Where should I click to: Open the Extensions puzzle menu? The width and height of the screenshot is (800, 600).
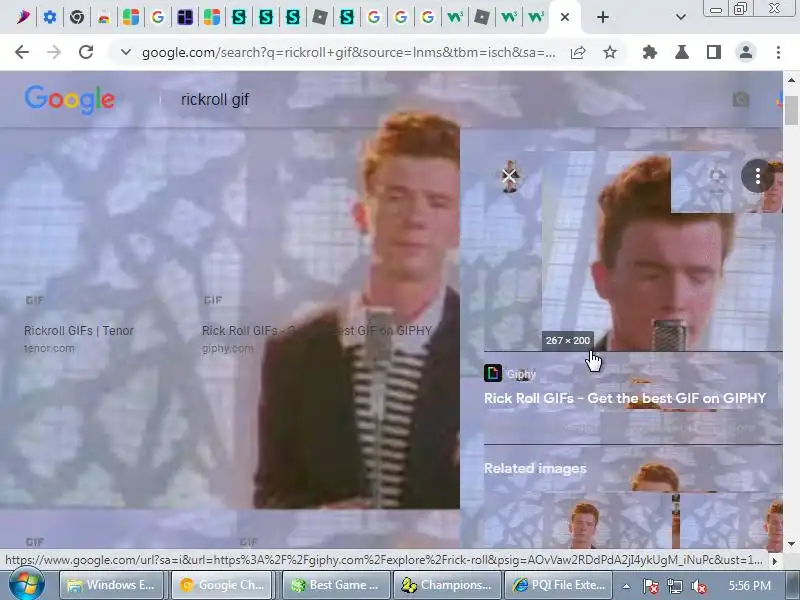click(649, 52)
